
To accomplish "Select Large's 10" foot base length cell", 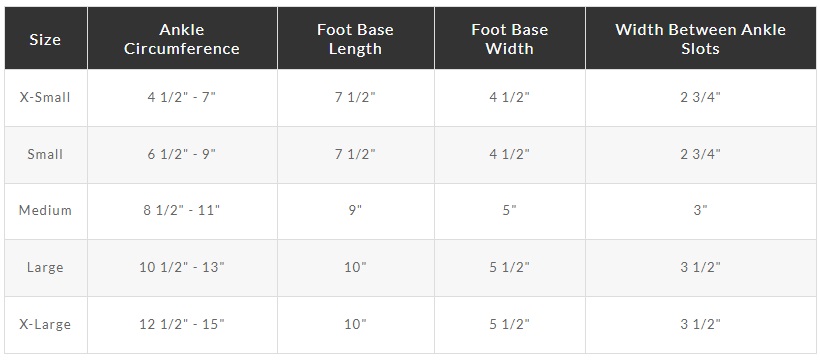I will click(356, 267).
